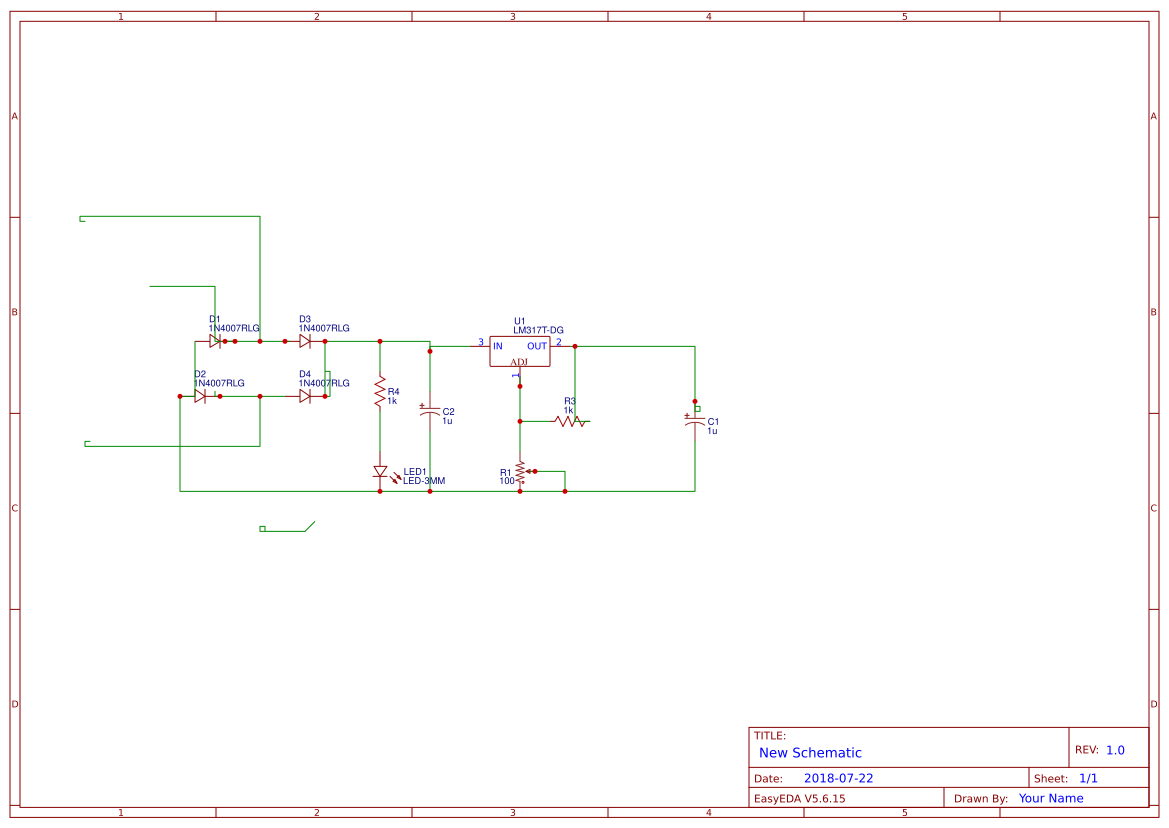Select the diode D4 symbol

pos(305,395)
